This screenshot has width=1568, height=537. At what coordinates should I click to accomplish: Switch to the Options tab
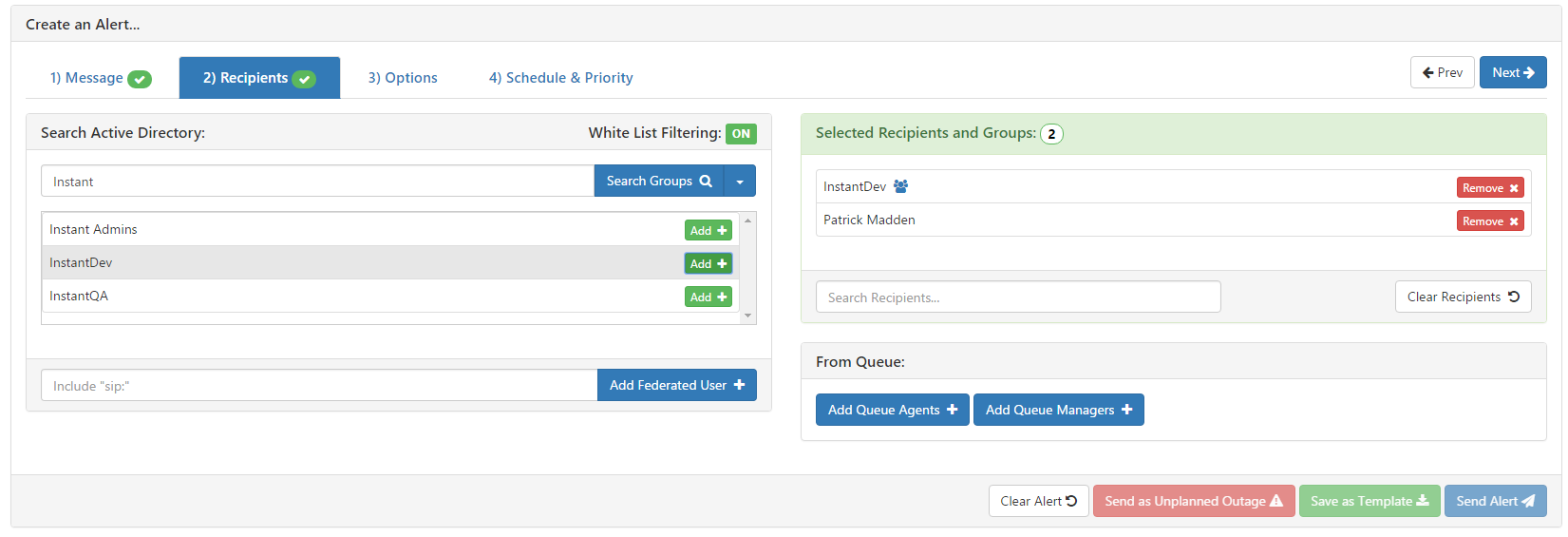(x=403, y=78)
